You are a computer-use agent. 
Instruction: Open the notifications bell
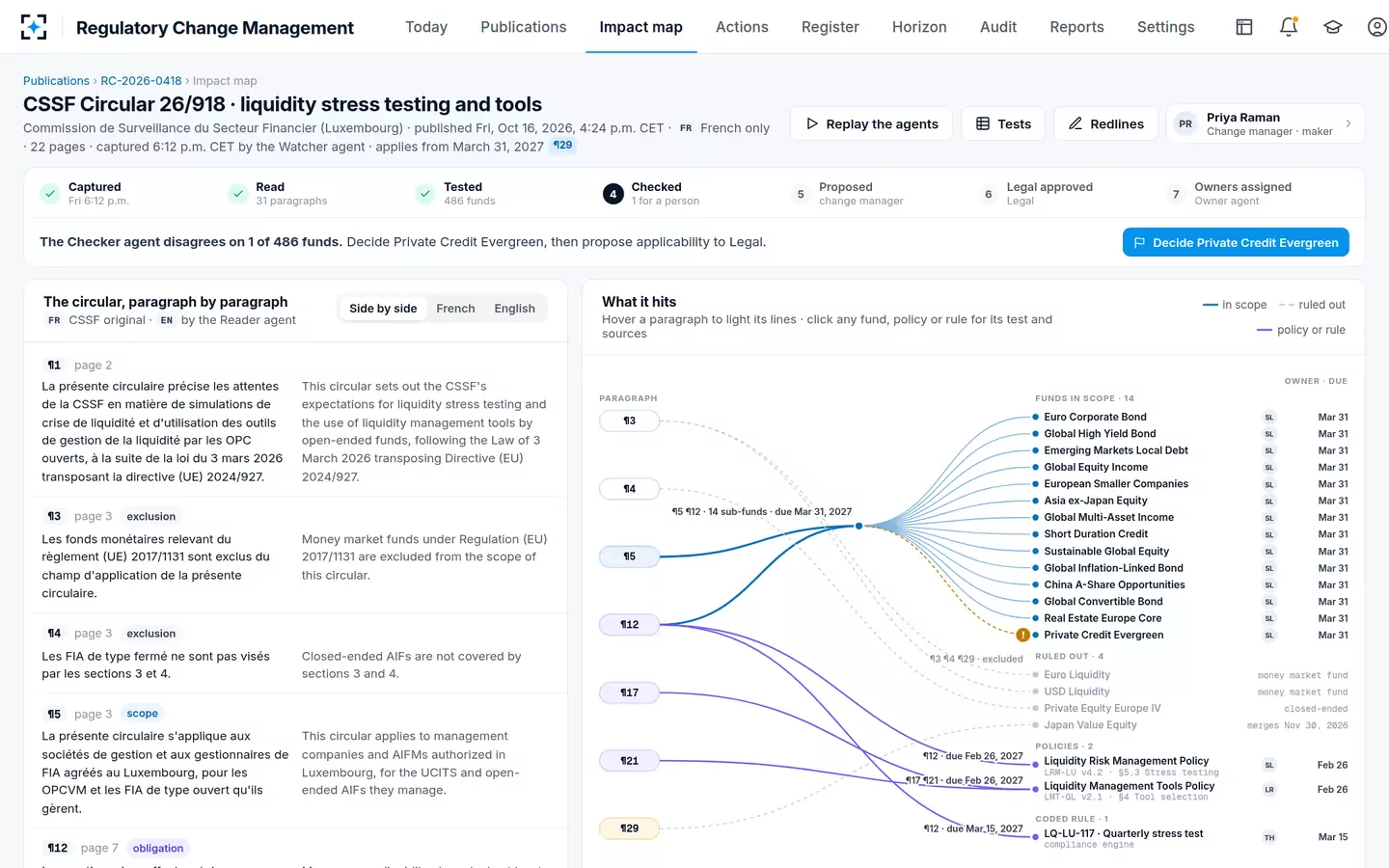[1289, 27]
